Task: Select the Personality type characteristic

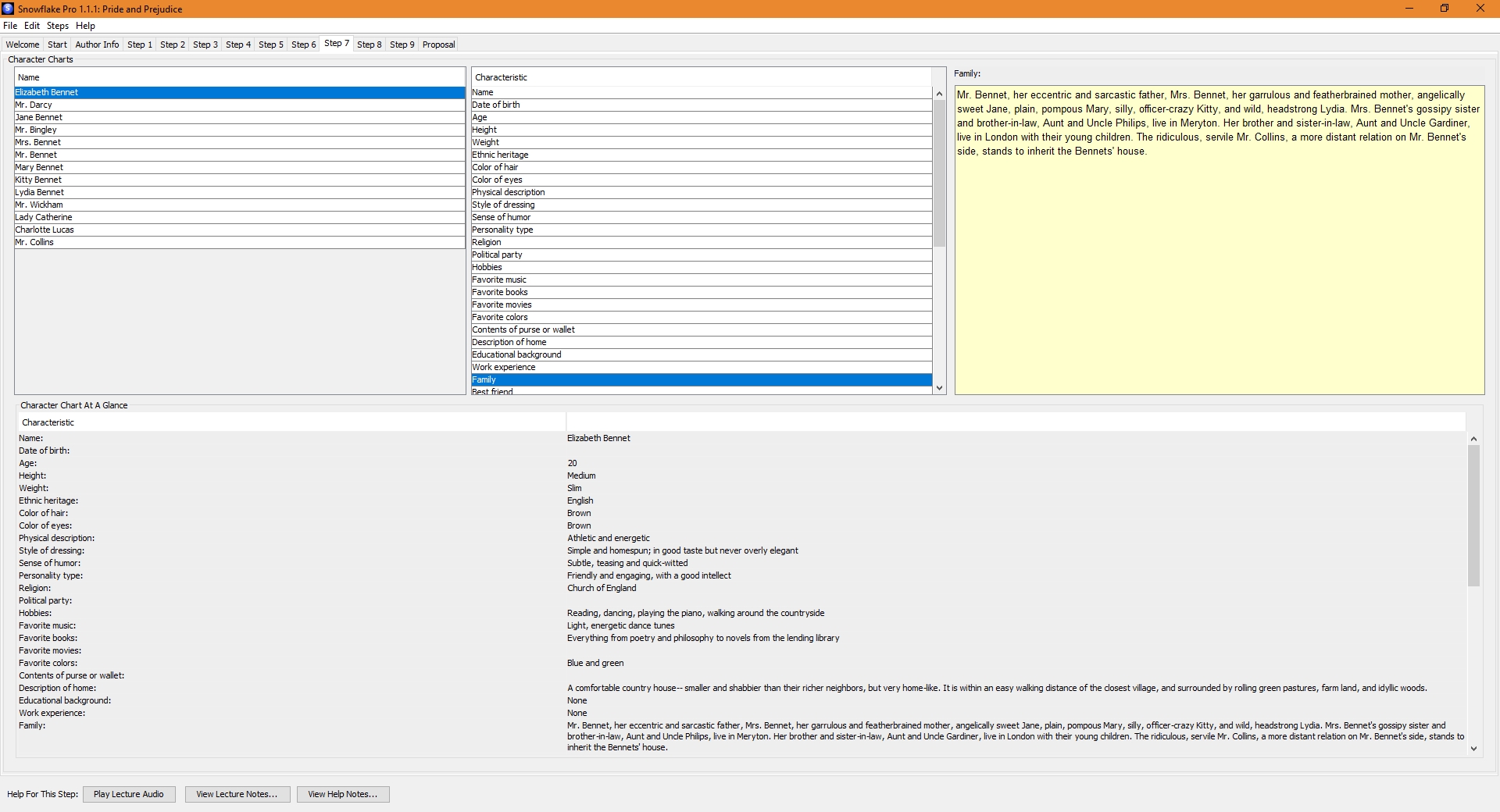Action: (702, 230)
